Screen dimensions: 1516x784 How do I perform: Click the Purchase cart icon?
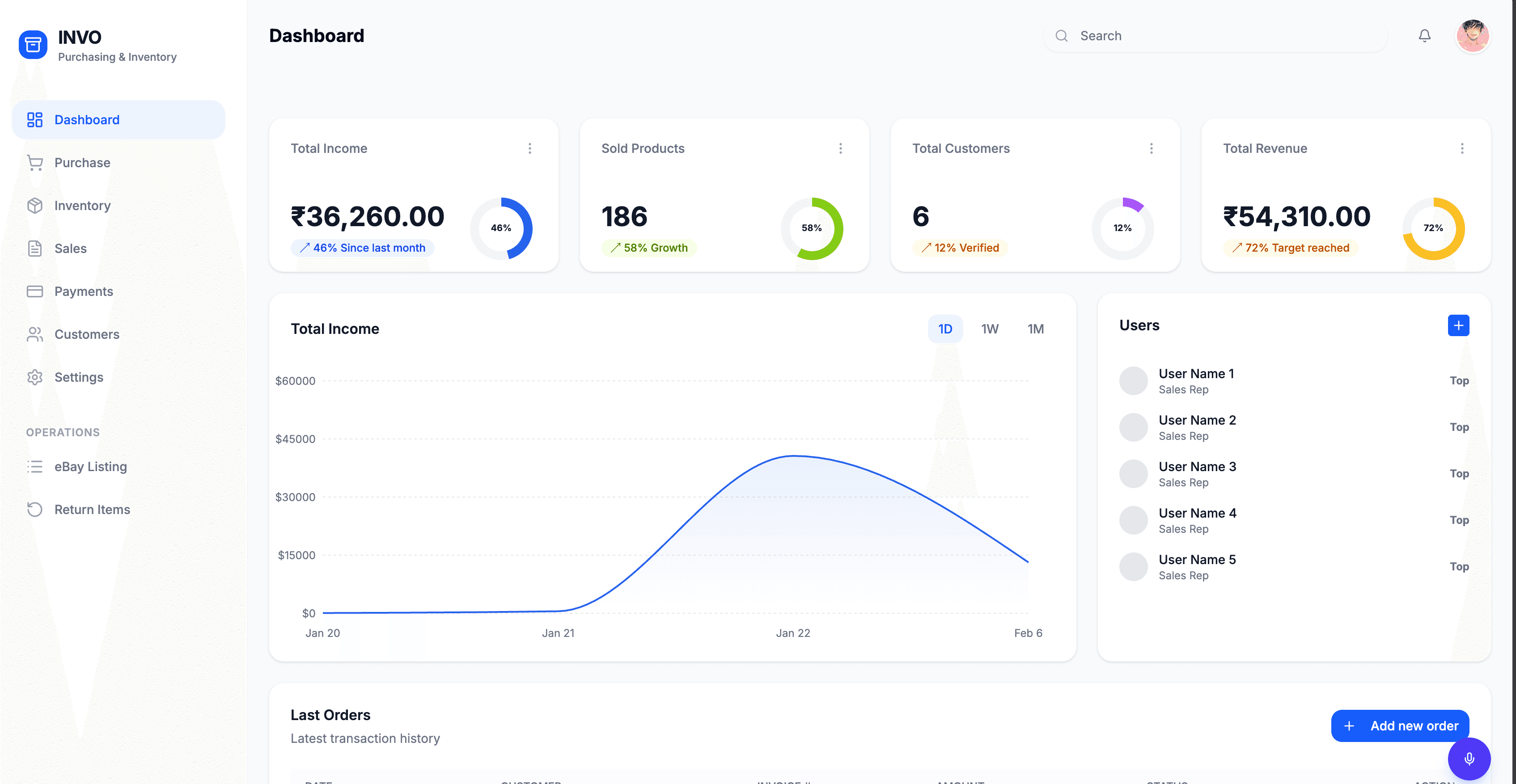[x=35, y=163]
